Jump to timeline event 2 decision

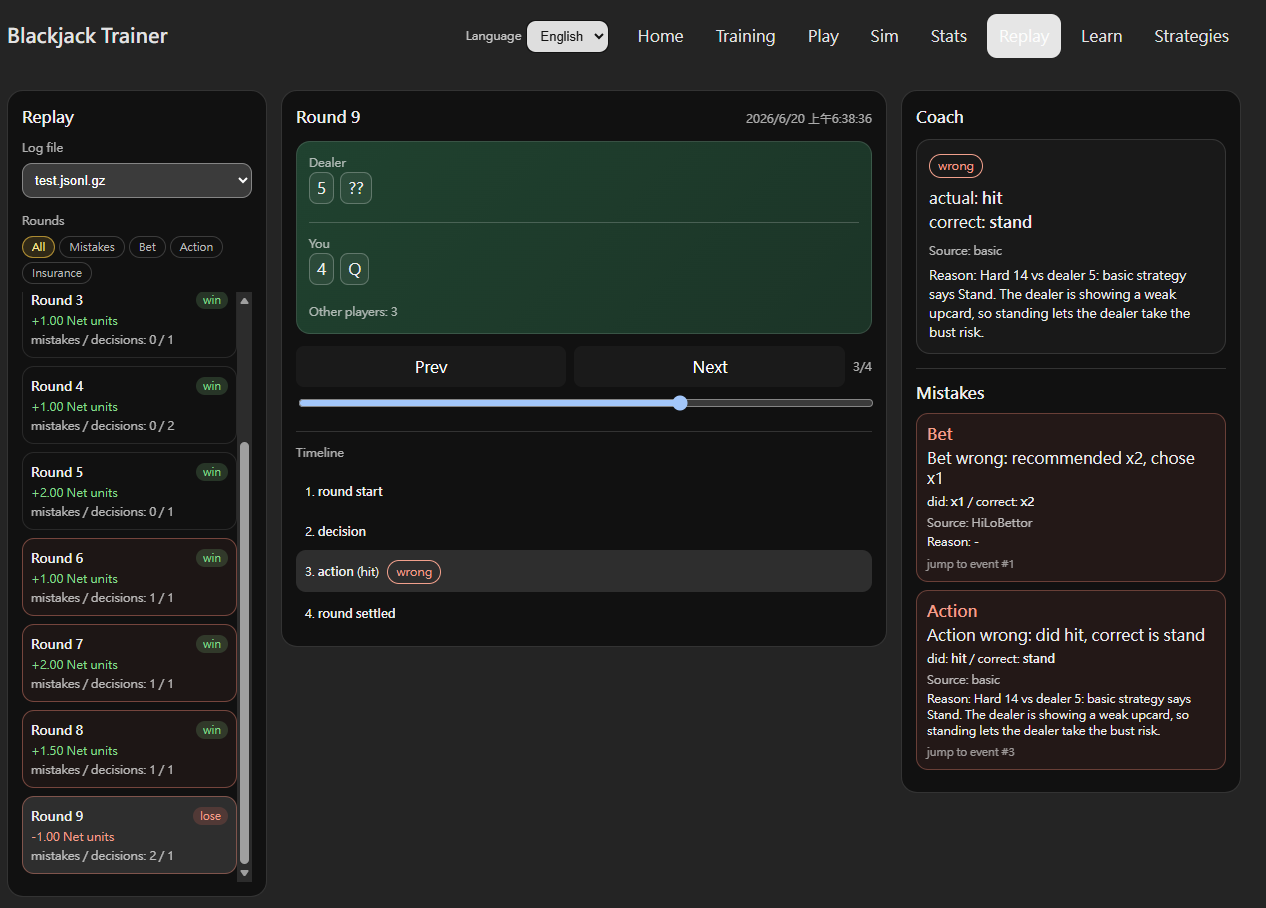pos(584,531)
